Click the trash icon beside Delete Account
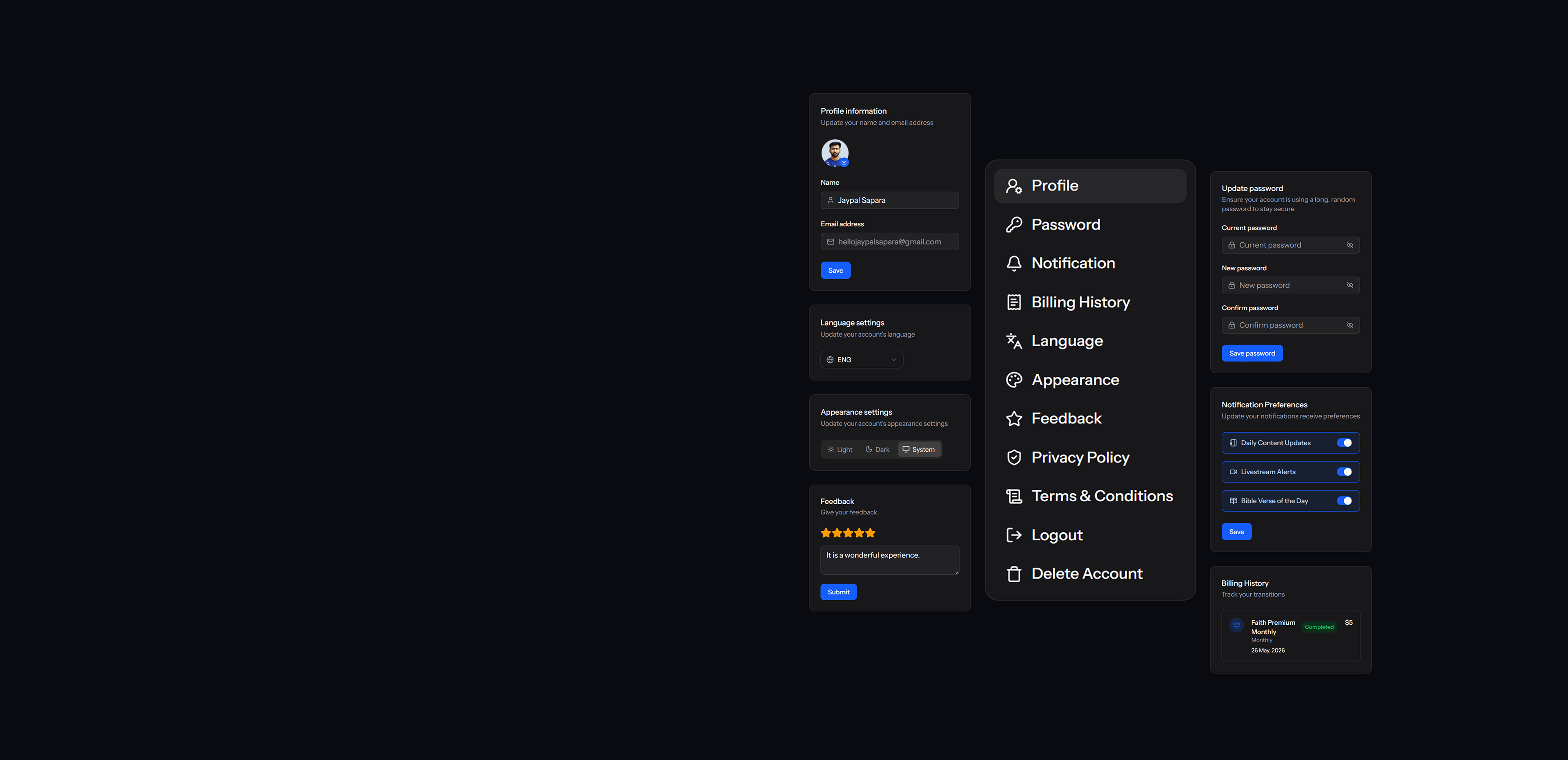Screen dimensions: 1568x760 click(1014, 574)
